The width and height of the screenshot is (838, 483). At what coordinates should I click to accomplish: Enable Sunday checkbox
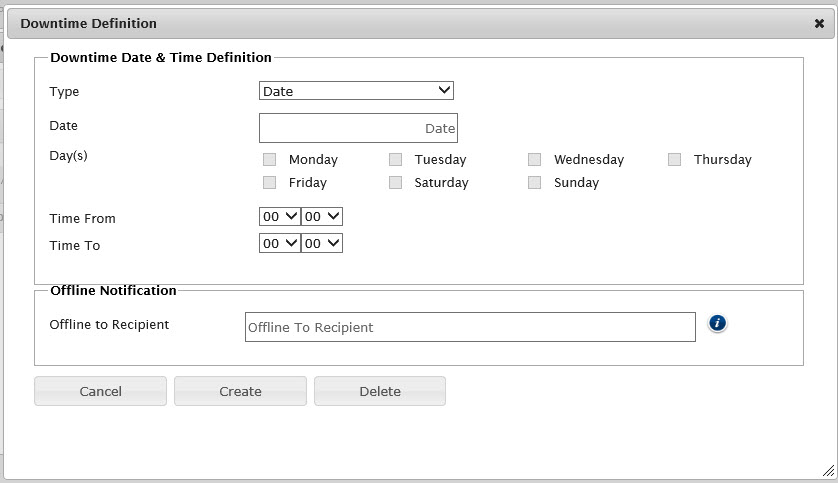535,183
